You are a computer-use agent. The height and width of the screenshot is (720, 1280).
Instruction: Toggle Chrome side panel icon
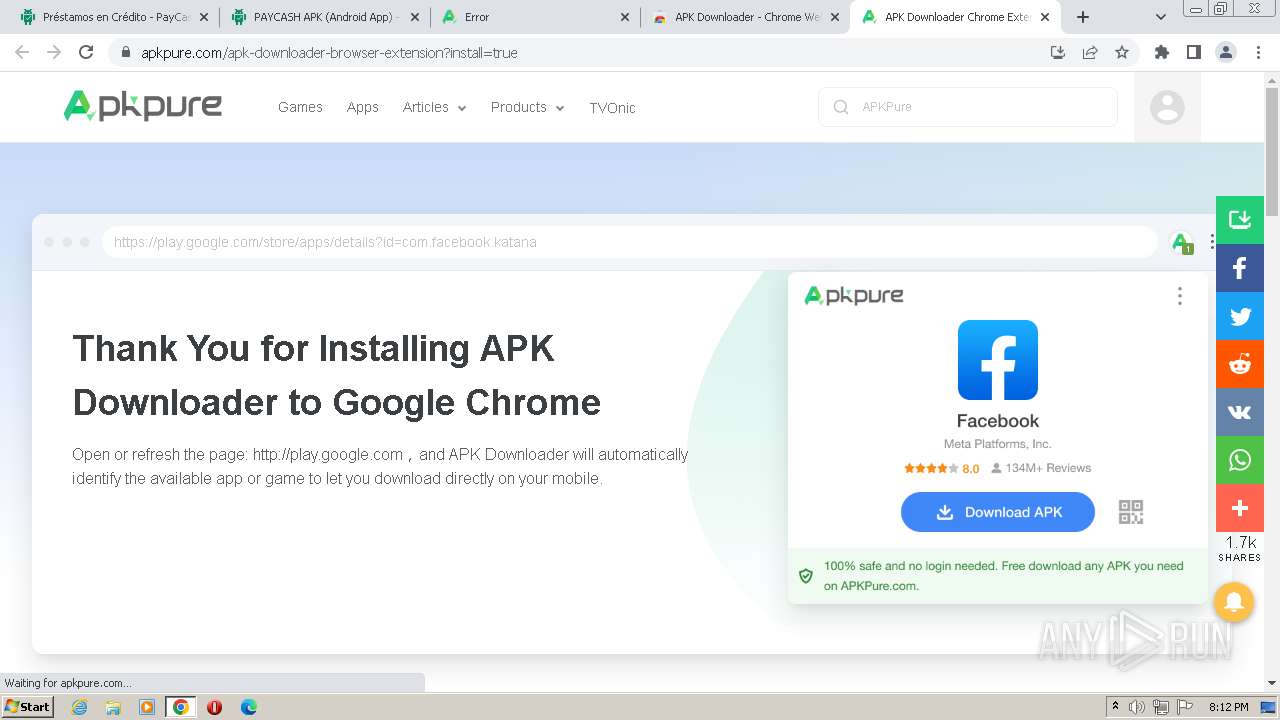[x=1194, y=52]
